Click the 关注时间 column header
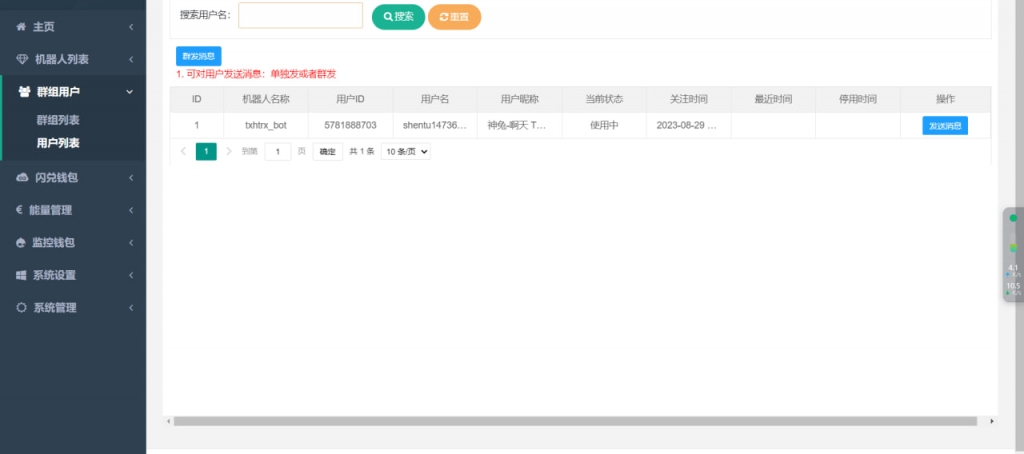Image resolution: width=1024 pixels, height=454 pixels. tap(689, 99)
